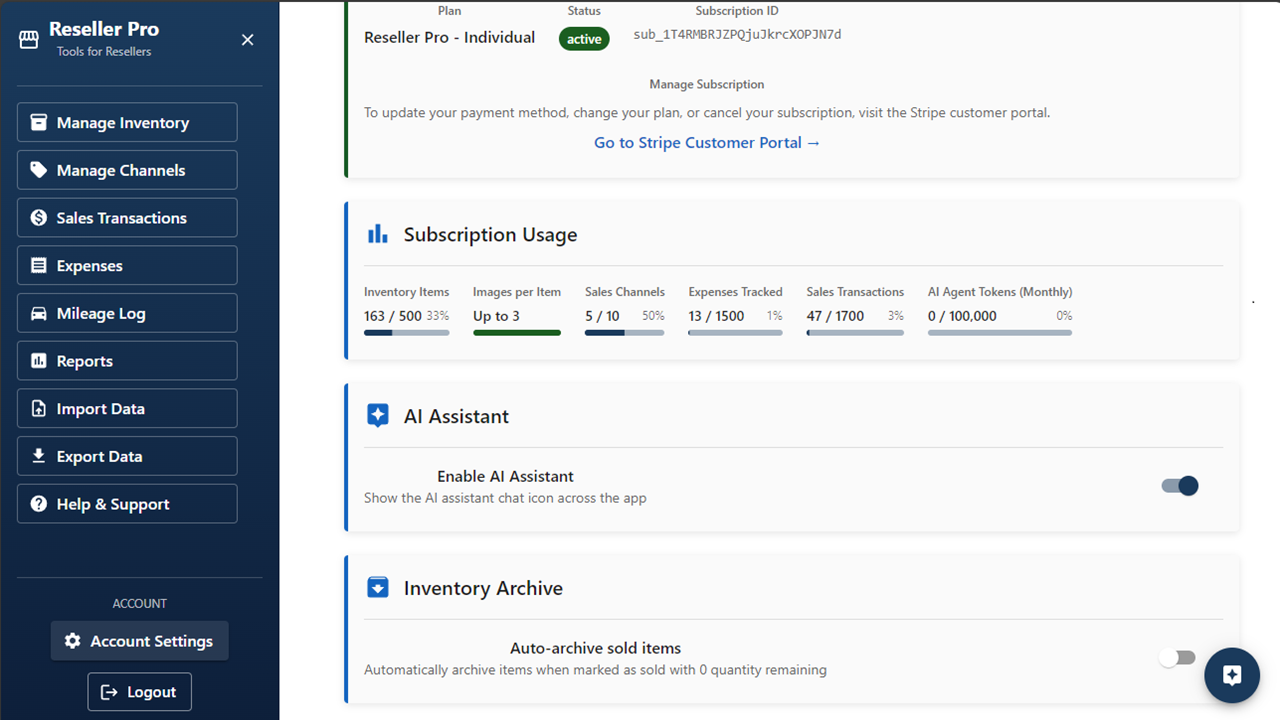The height and width of the screenshot is (720, 1280).
Task: Click the Up to 3 images per item value
Action: pos(496,316)
